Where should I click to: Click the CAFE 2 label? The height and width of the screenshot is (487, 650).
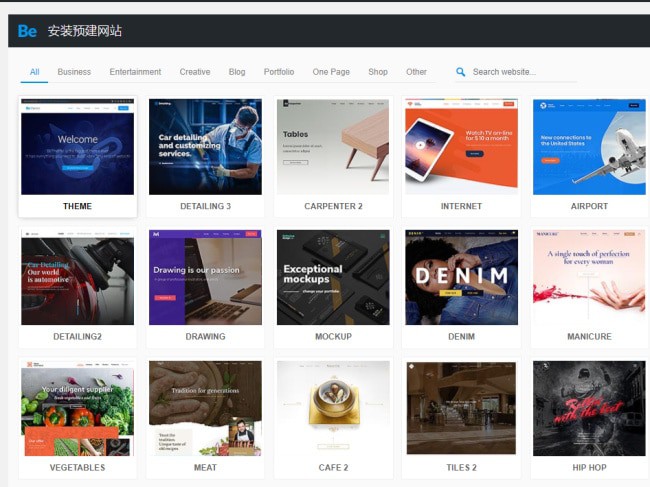pyautogui.click(x=333, y=468)
